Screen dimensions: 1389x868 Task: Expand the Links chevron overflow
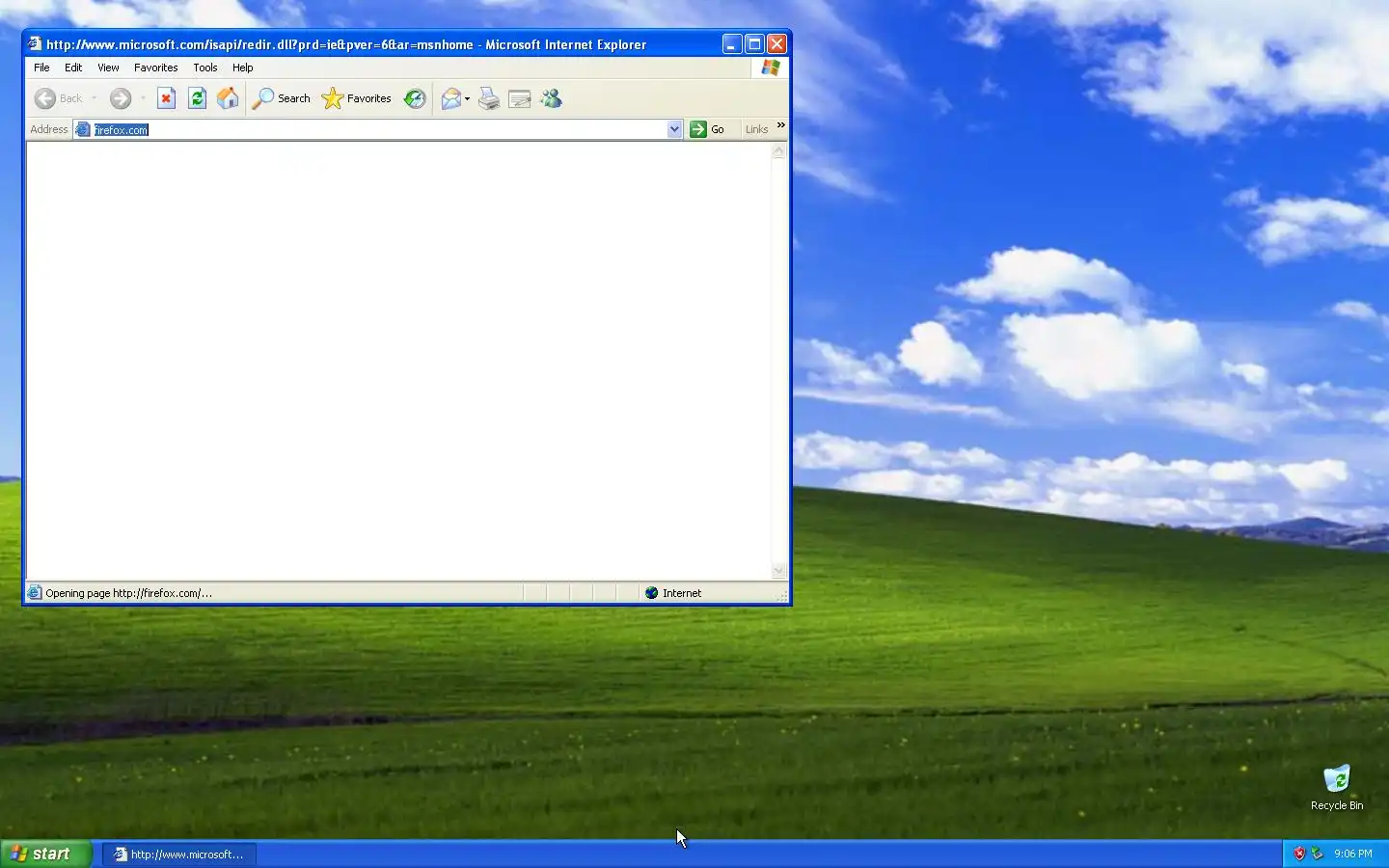click(x=781, y=125)
